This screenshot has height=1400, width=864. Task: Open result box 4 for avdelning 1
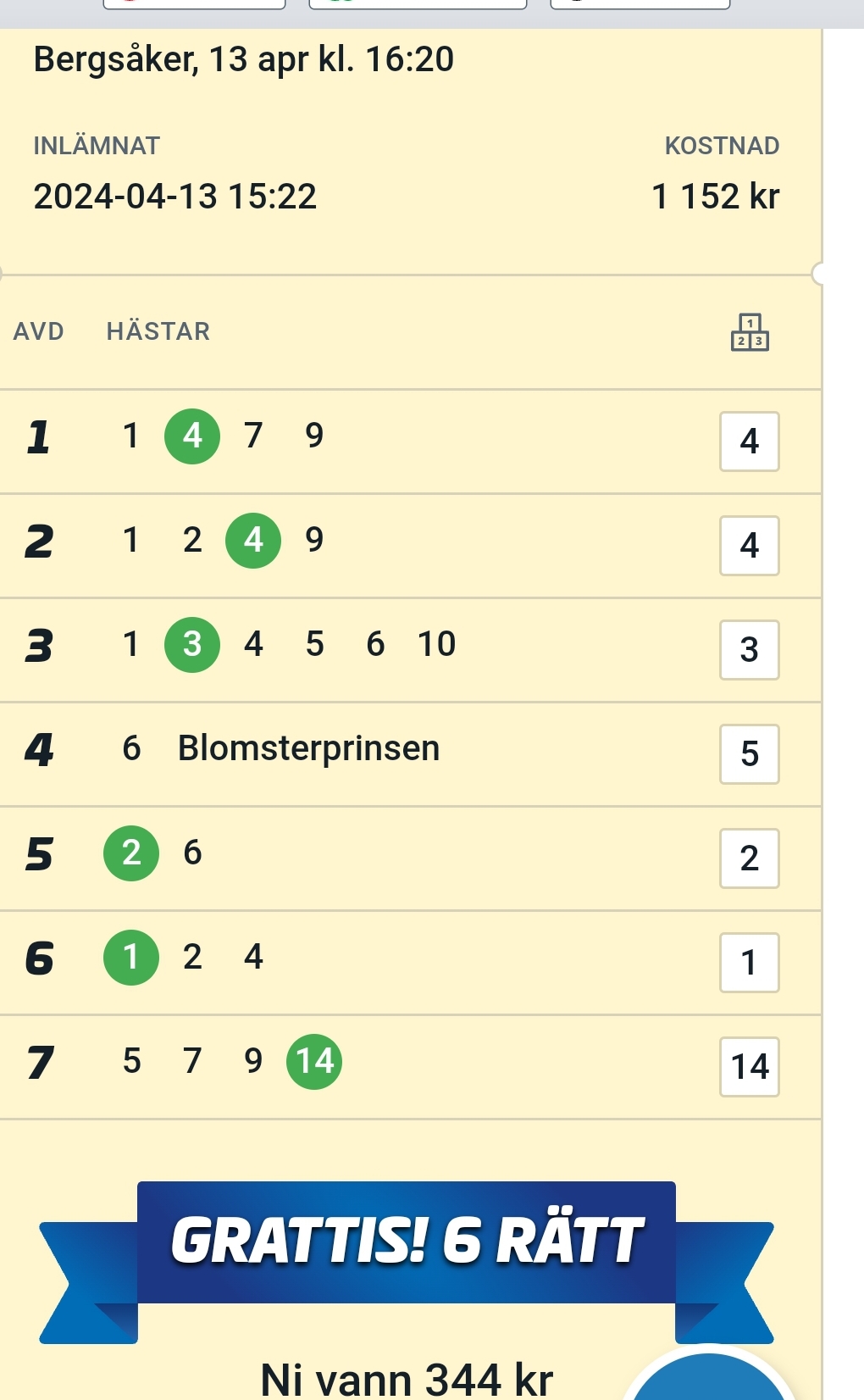750,442
